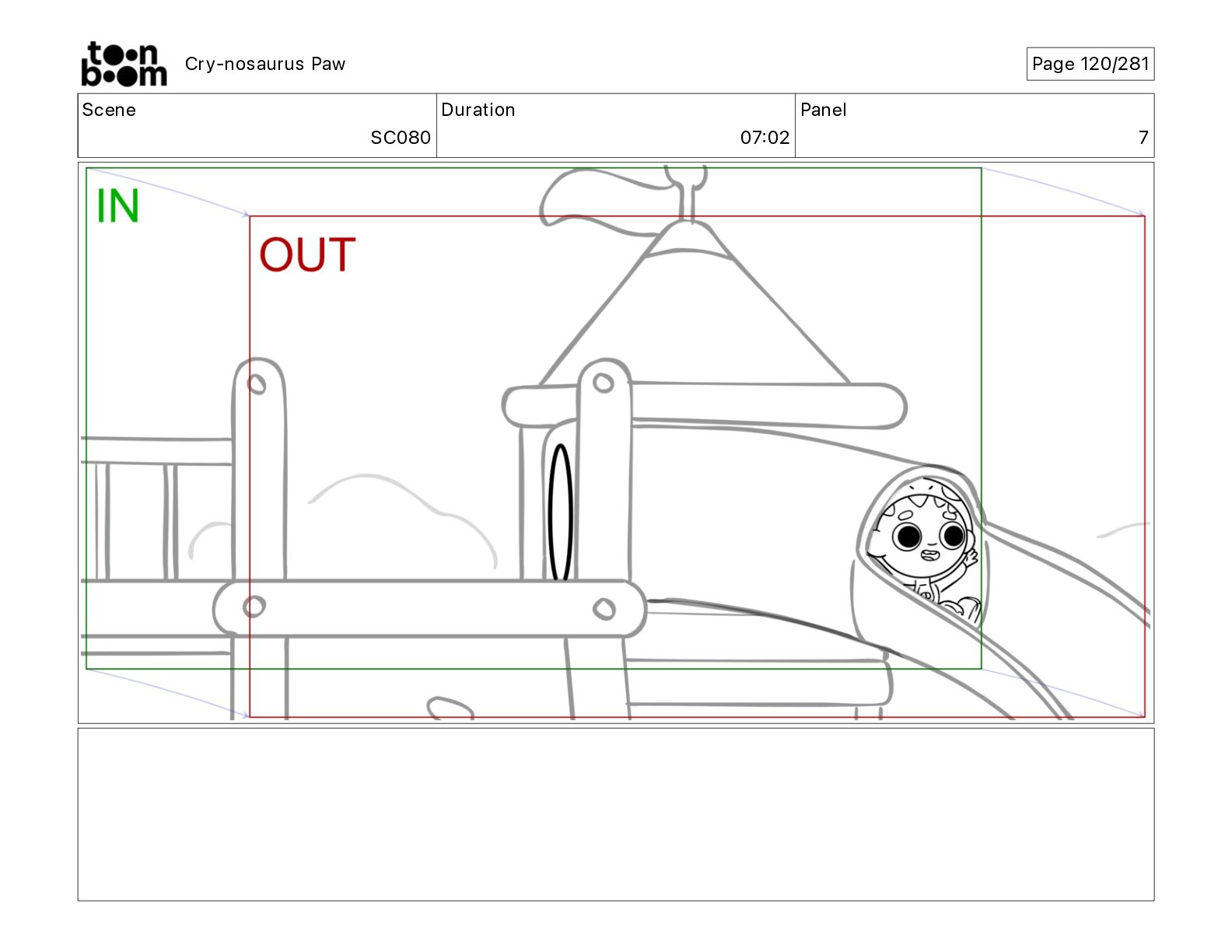Click the Scene header label
1232x952 pixels.
pos(109,110)
